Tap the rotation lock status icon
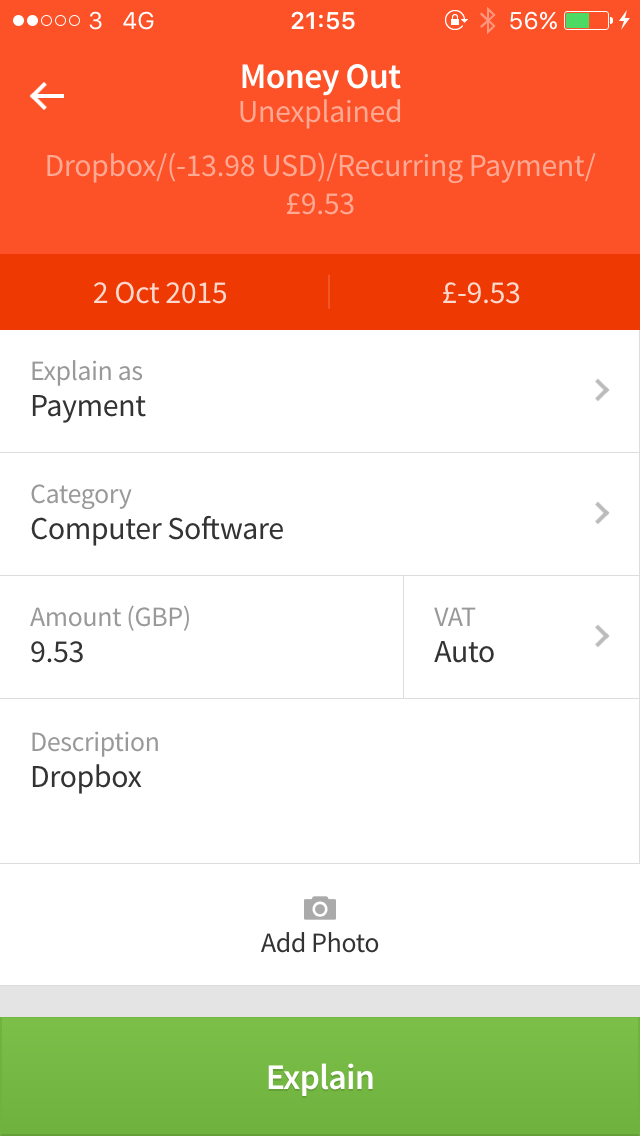Image resolution: width=640 pixels, height=1136 pixels. point(456,21)
